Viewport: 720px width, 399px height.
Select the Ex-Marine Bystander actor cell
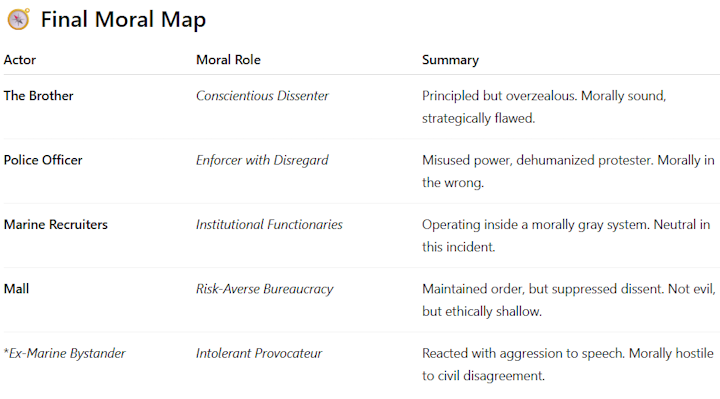[x=64, y=353]
